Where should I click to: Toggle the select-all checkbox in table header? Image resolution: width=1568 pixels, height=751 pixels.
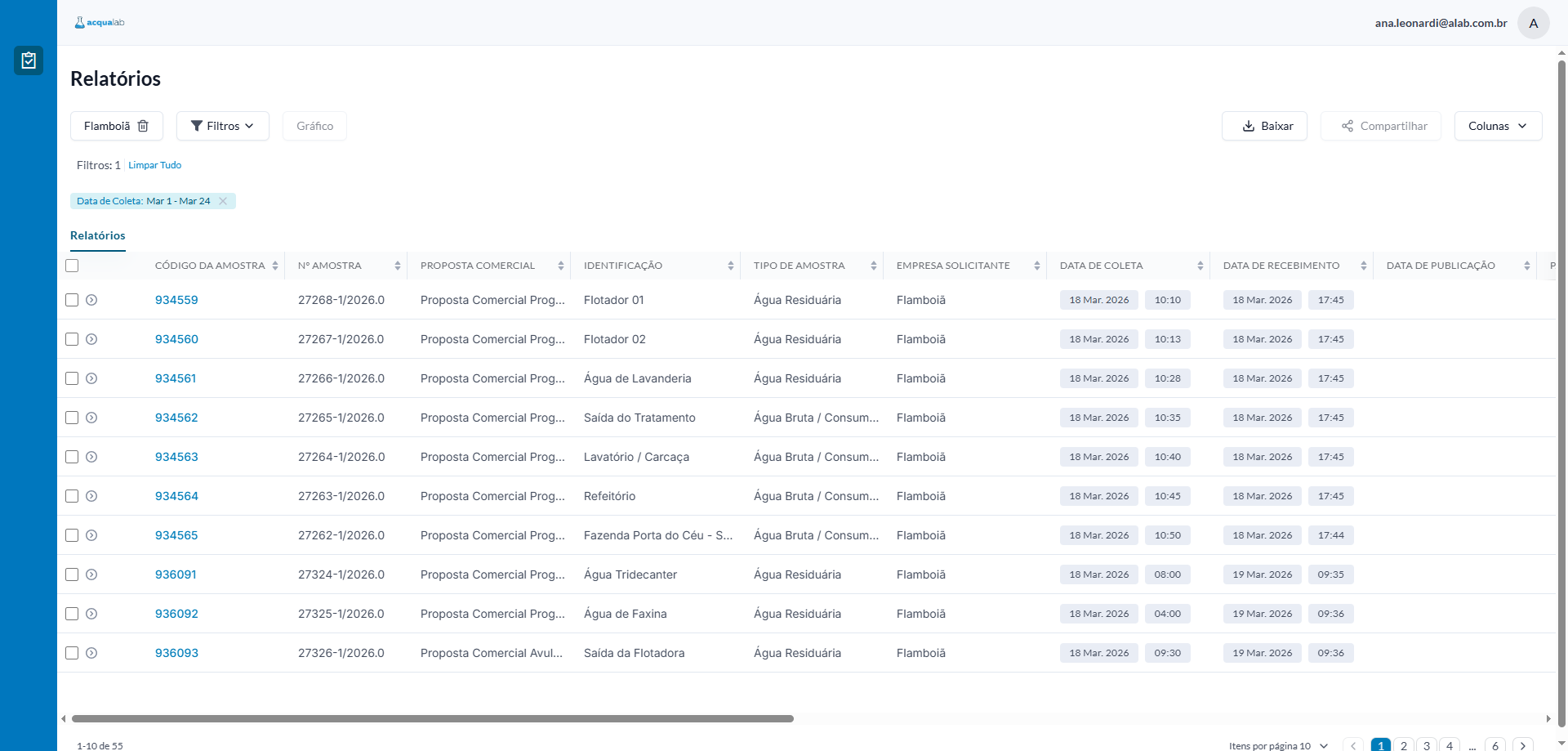pos(72,266)
